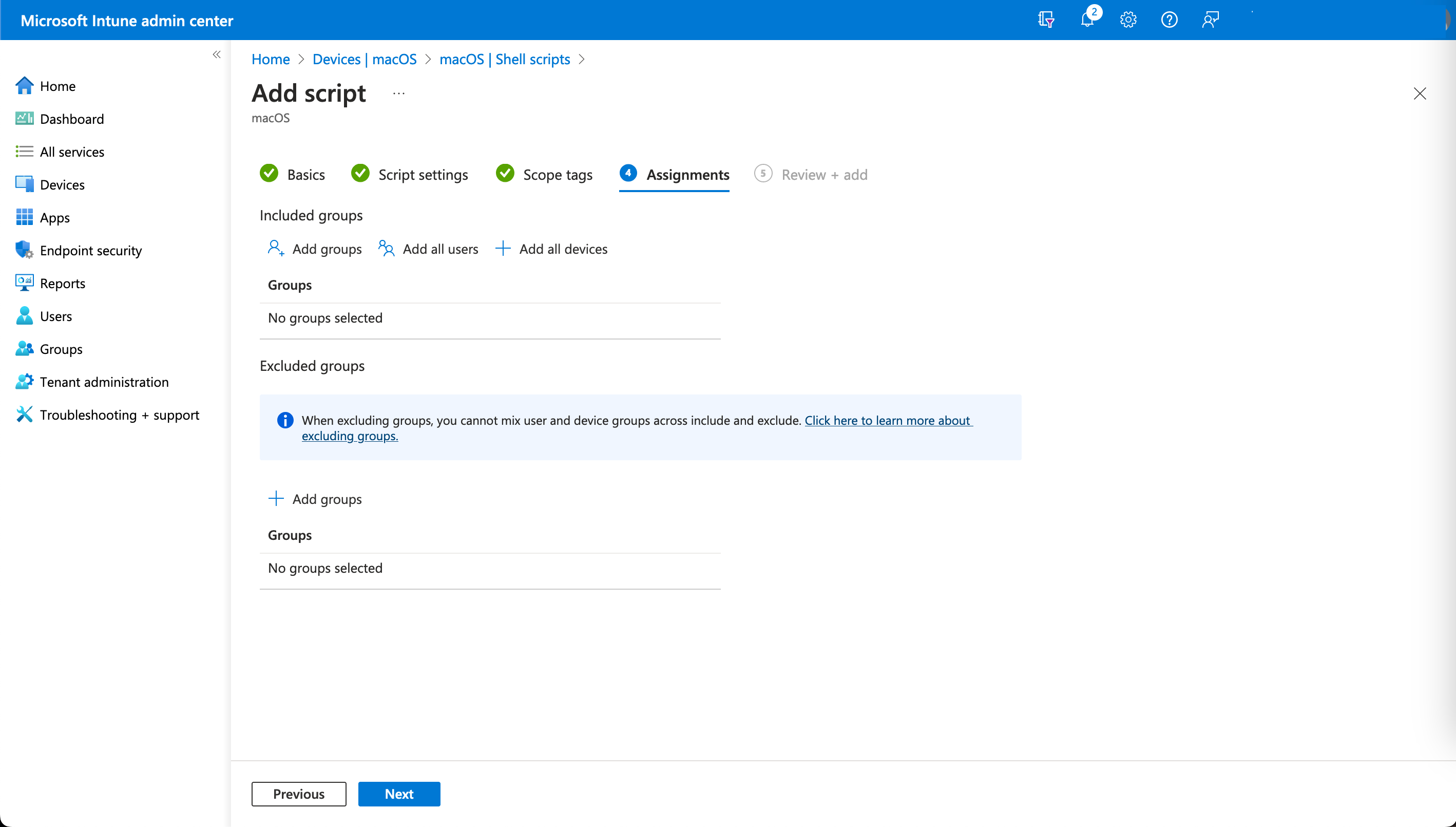Go to the Review + add step
Image resolution: width=1456 pixels, height=827 pixels.
pyautogui.click(x=823, y=174)
